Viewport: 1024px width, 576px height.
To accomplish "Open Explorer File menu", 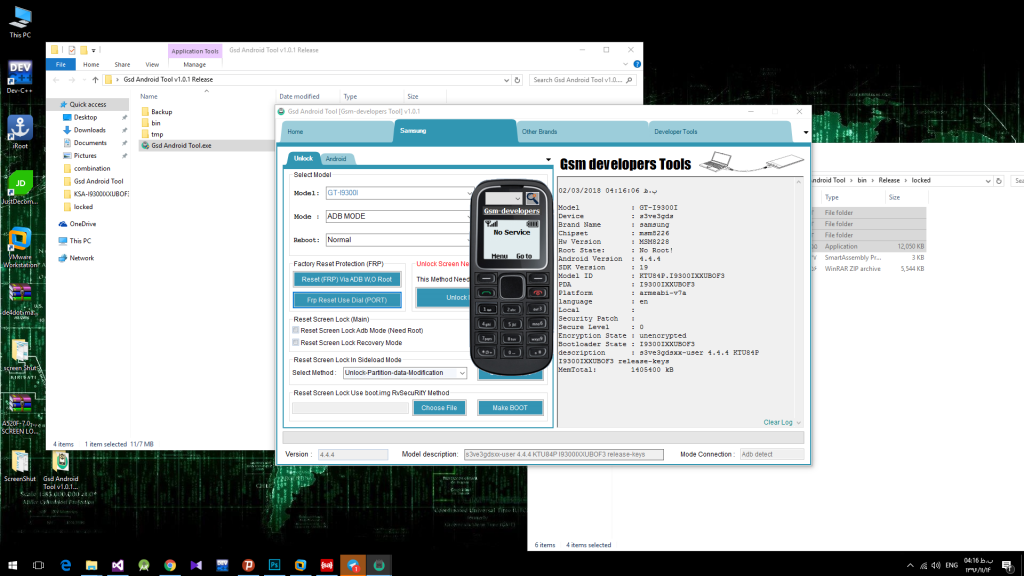I will (61, 65).
